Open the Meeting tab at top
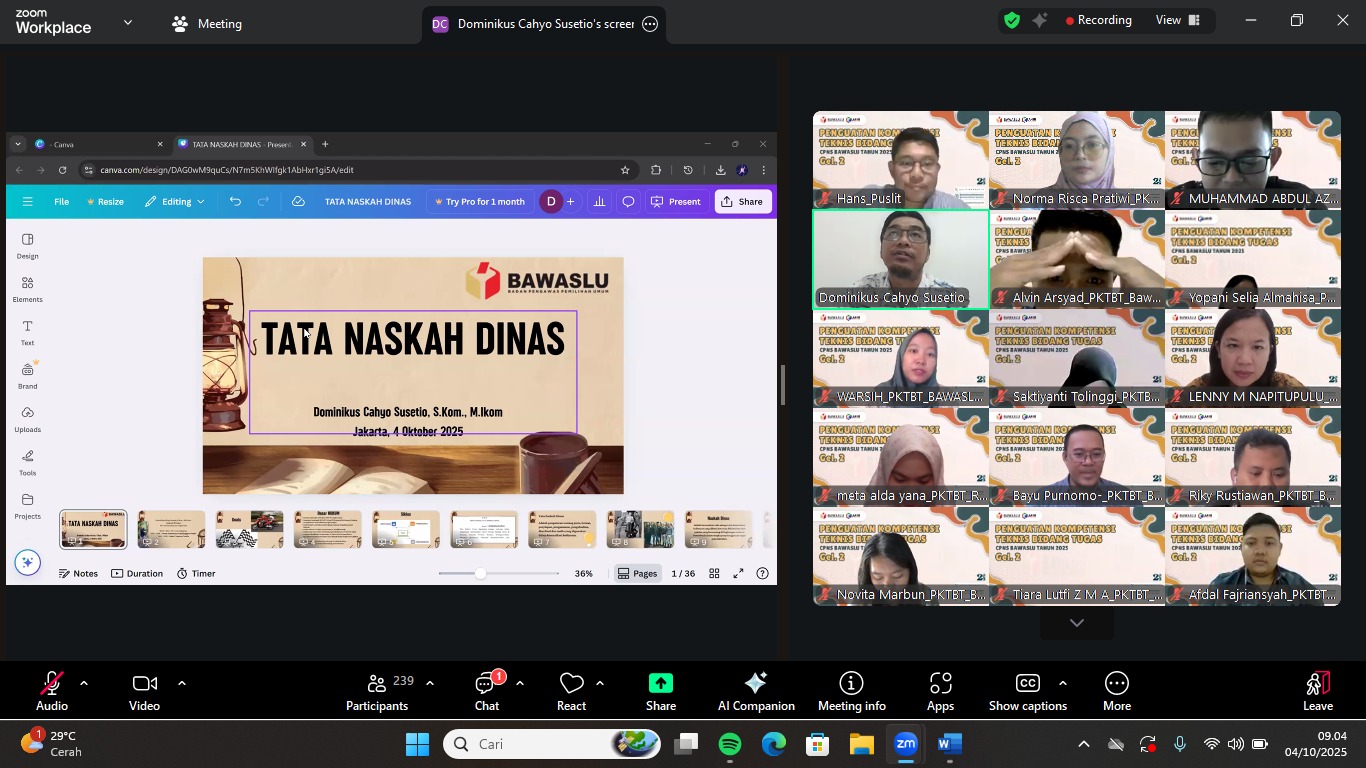Viewport: 1366px width, 768px height. click(207, 24)
